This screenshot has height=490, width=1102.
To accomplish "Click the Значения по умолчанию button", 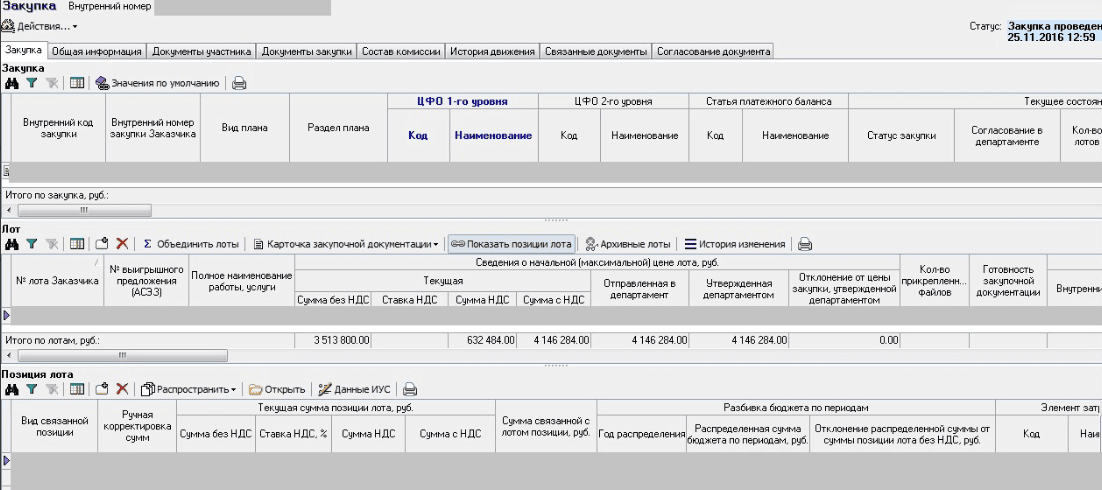I will (158, 83).
